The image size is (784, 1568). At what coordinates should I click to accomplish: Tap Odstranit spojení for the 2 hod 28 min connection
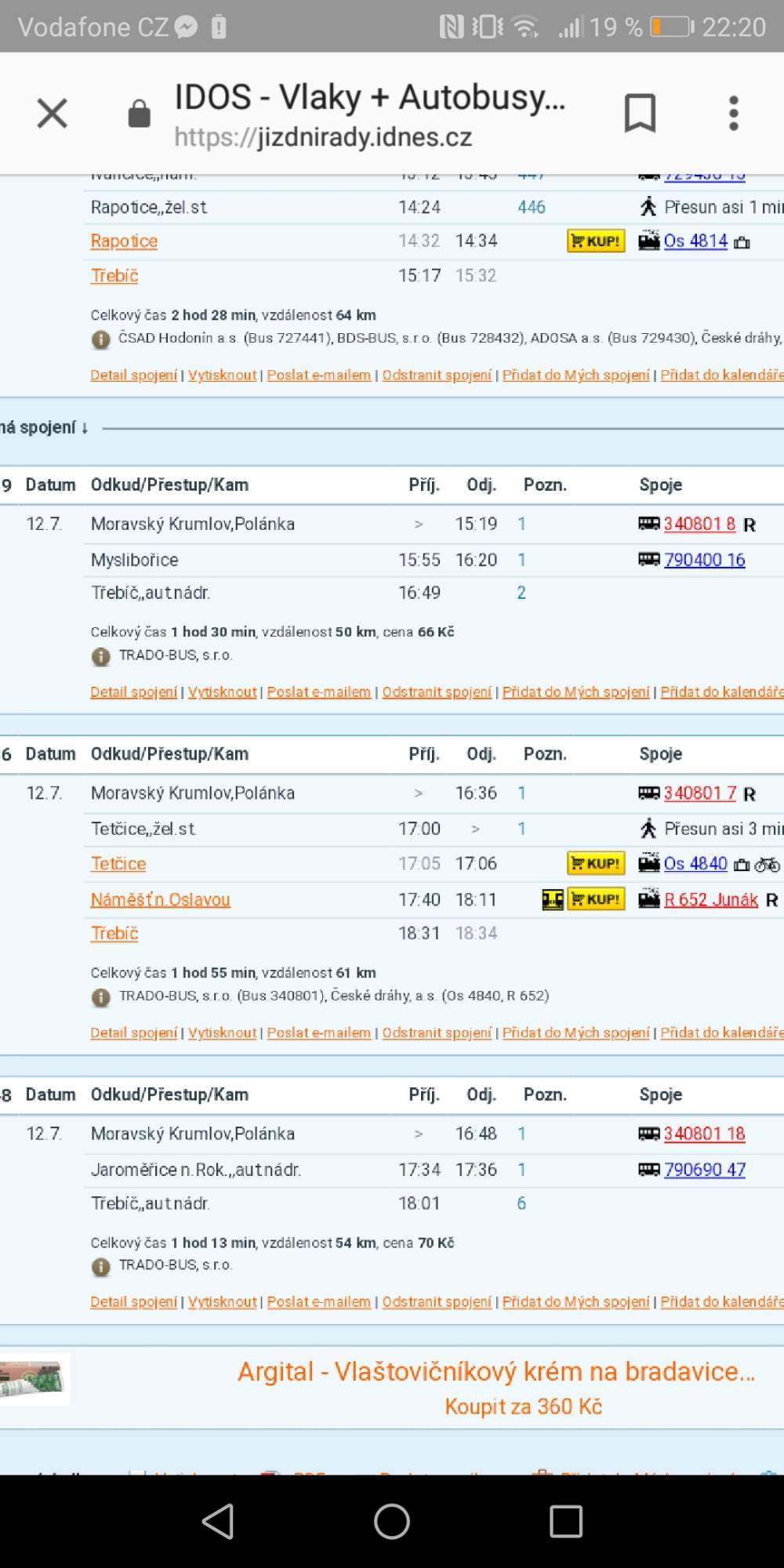coord(437,376)
